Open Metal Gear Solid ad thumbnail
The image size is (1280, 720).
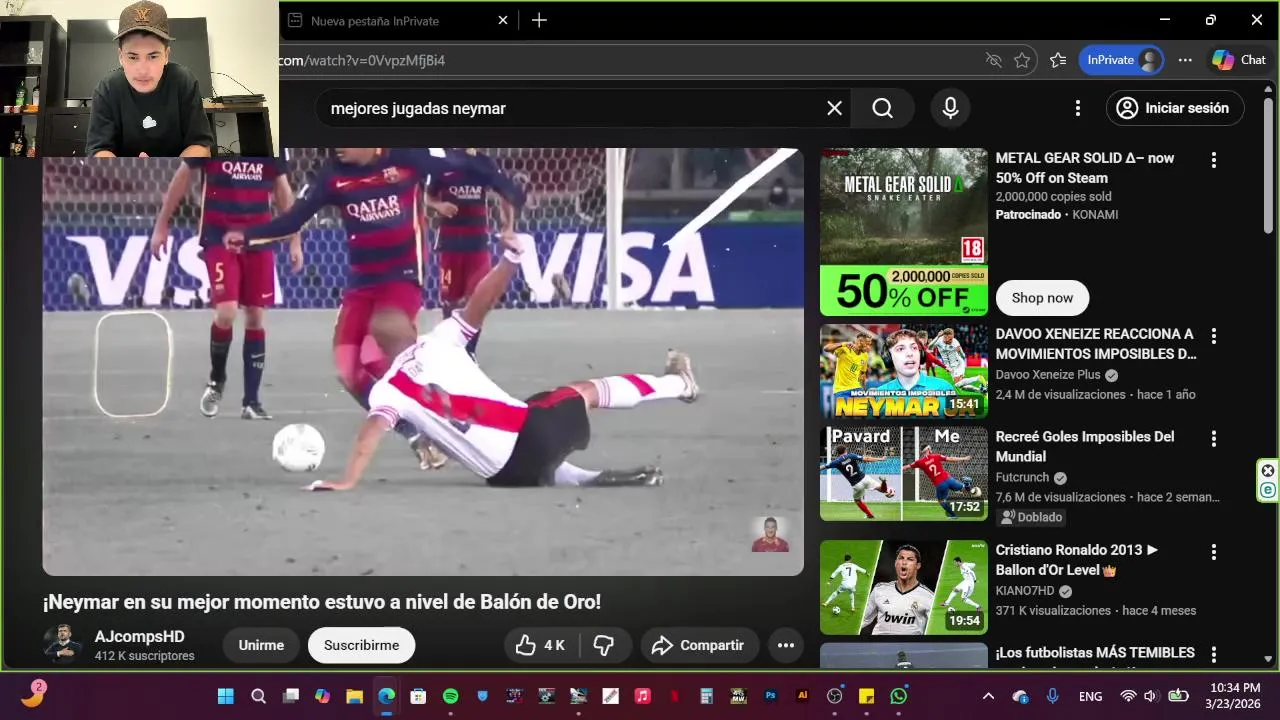[x=904, y=232]
